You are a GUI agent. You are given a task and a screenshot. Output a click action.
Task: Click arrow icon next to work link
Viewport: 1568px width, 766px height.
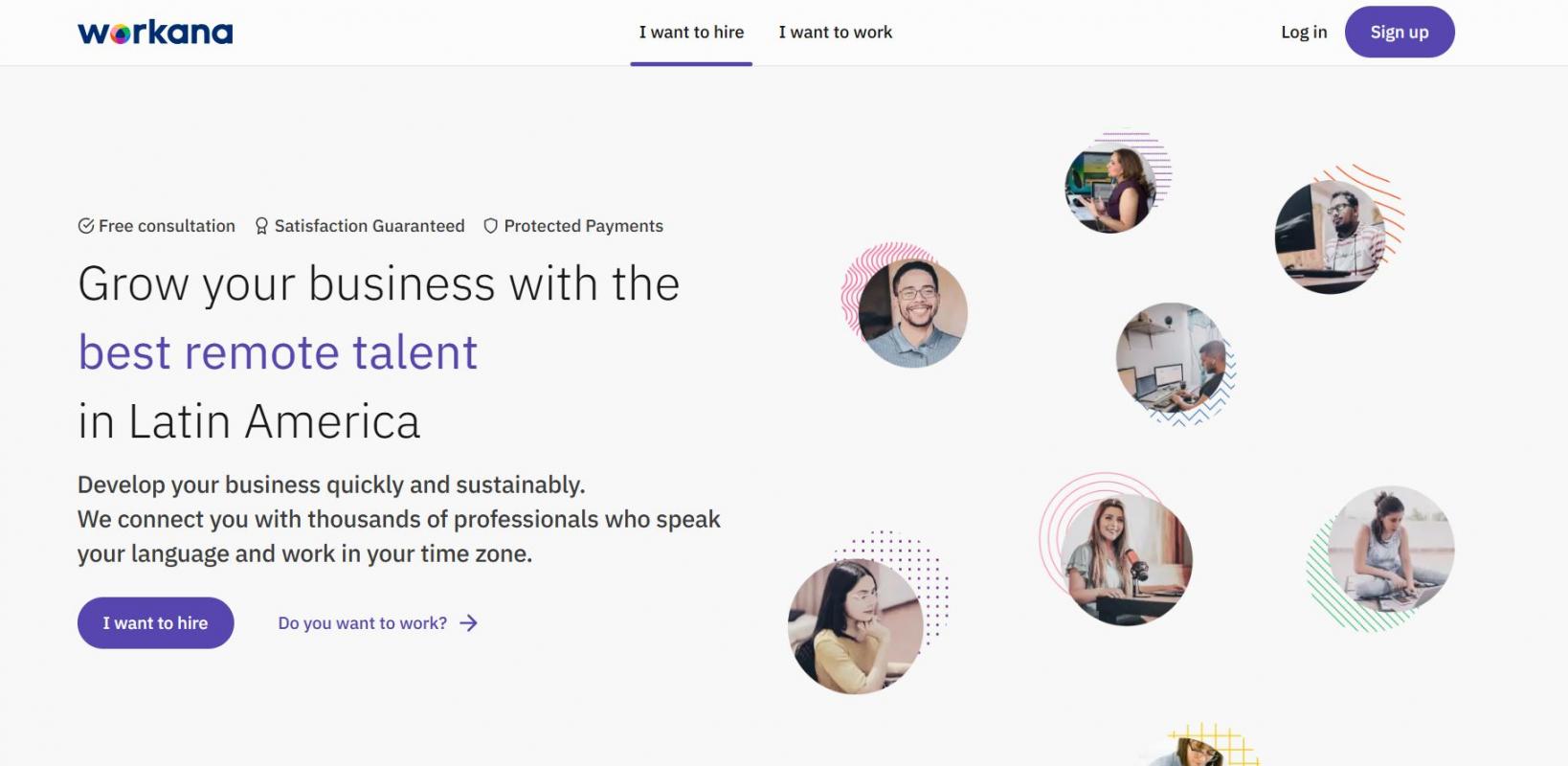click(468, 623)
